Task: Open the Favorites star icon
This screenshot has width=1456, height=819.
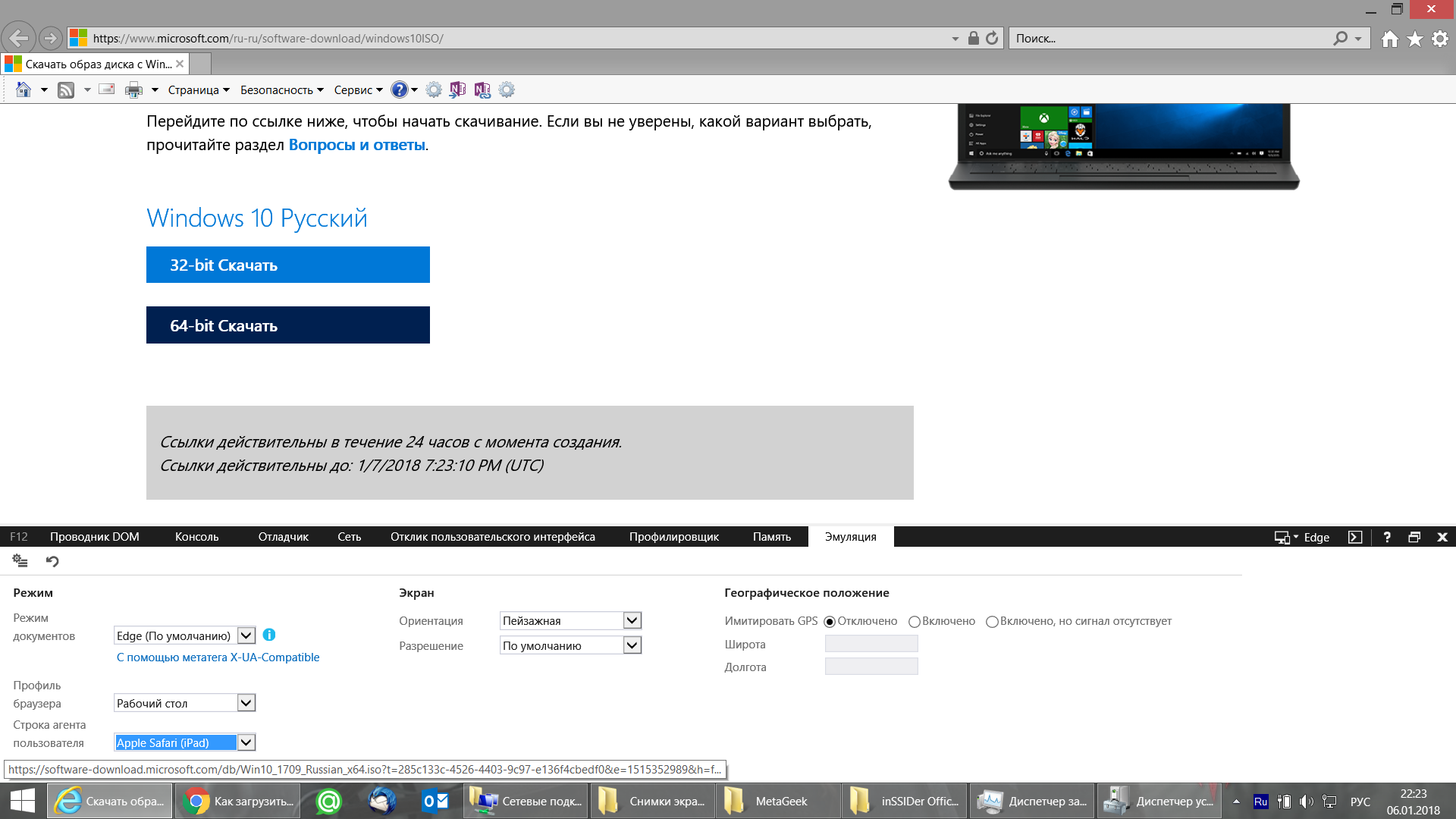Action: click(1415, 39)
